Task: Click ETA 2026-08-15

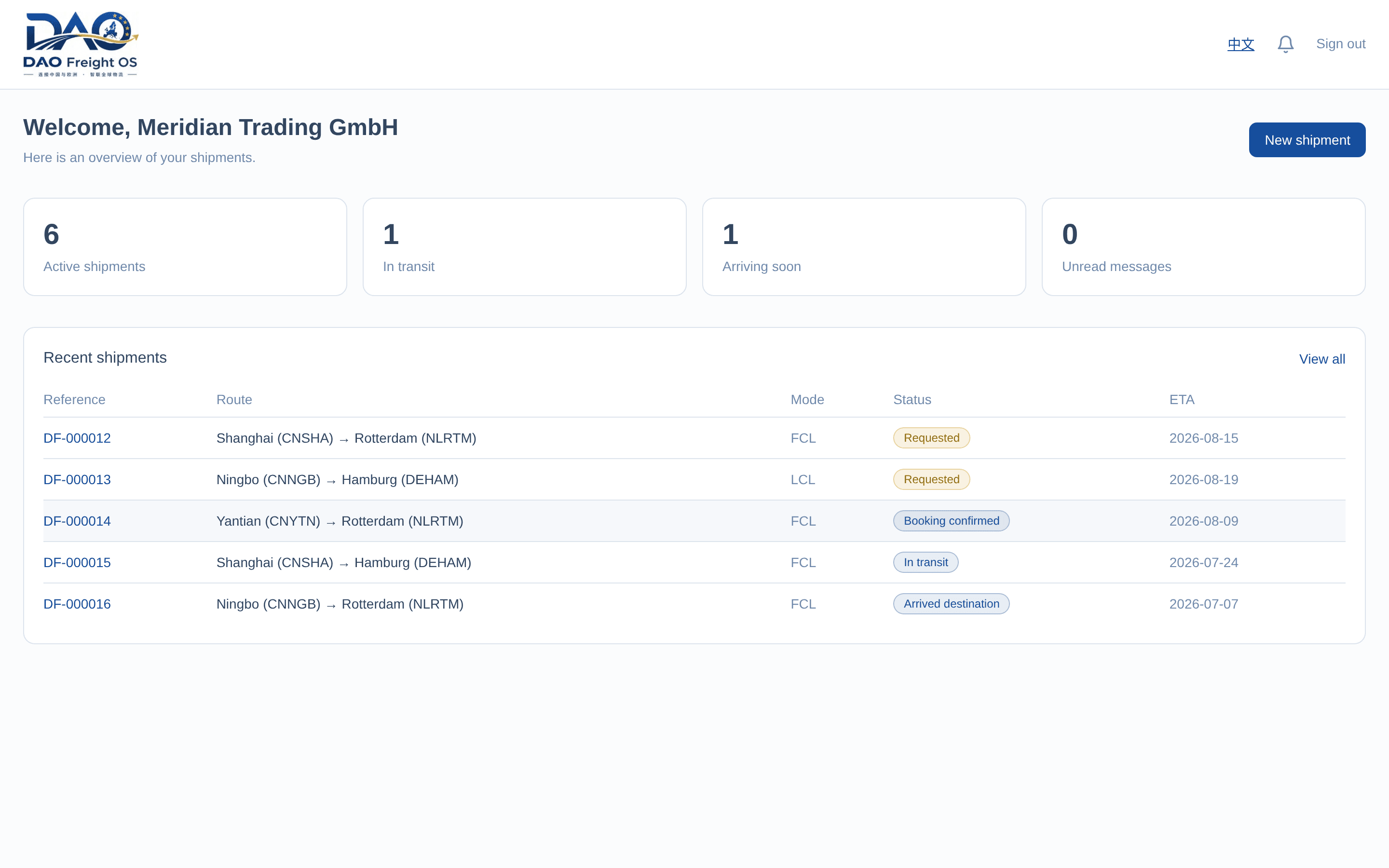Action: (1204, 438)
